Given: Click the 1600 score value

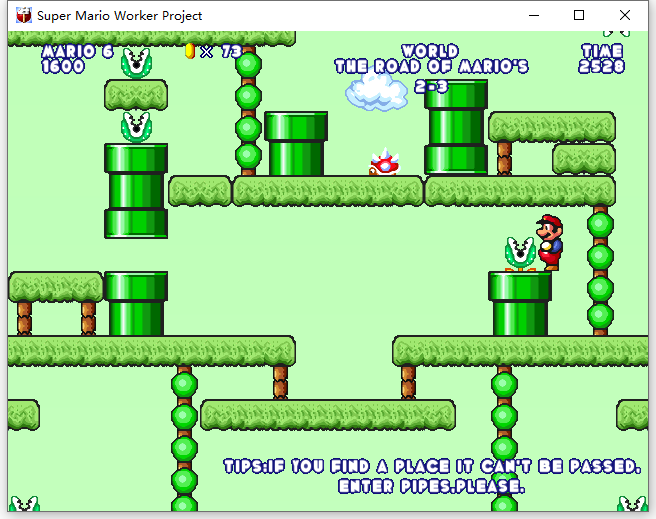Looking at the screenshot, I should [63, 66].
